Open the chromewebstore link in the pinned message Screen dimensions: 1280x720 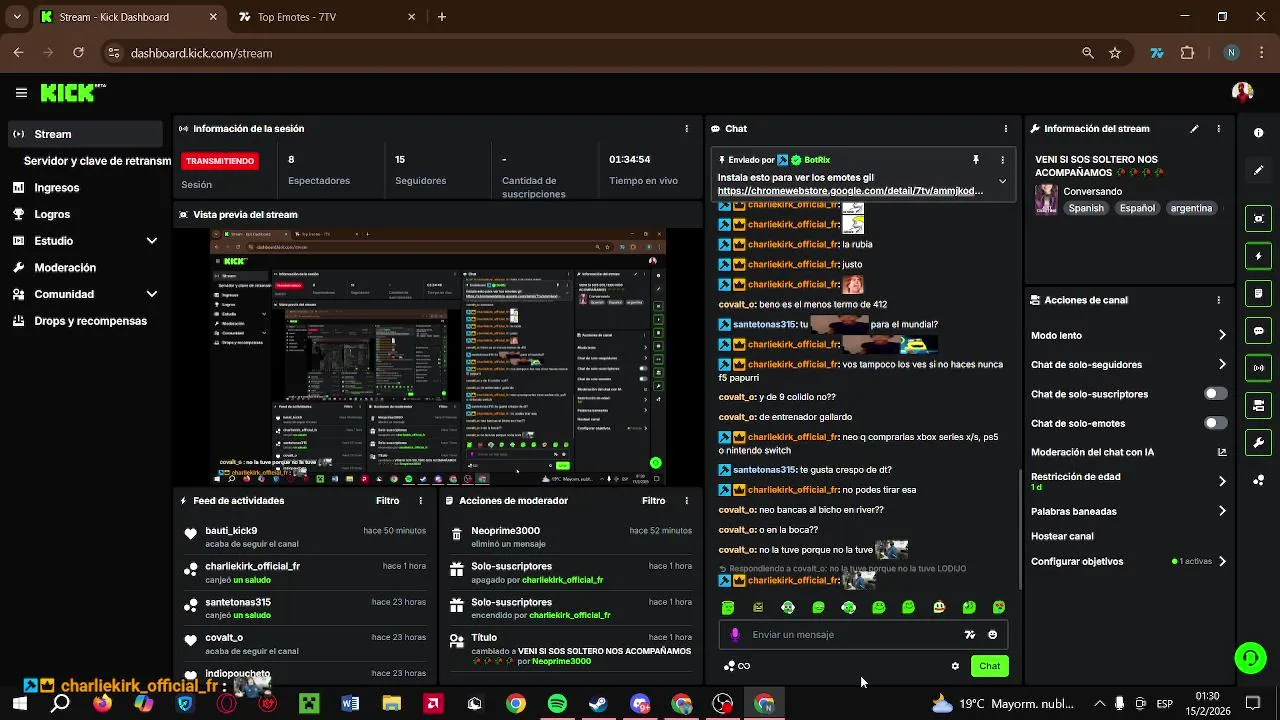coord(850,191)
